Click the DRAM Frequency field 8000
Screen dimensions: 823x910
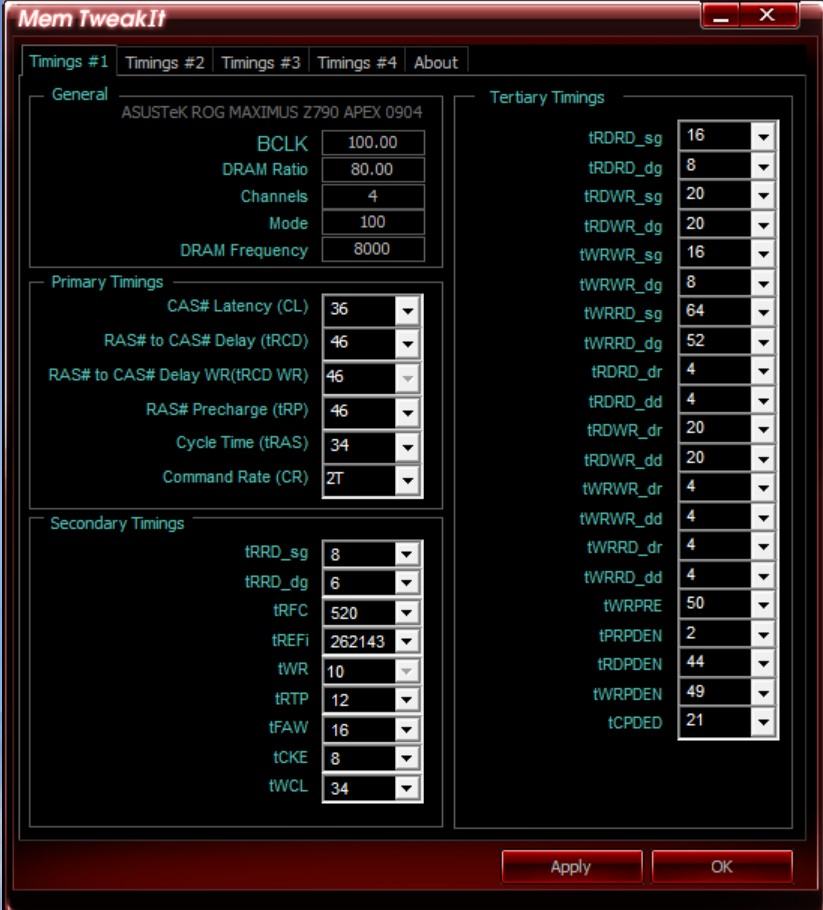[373, 249]
